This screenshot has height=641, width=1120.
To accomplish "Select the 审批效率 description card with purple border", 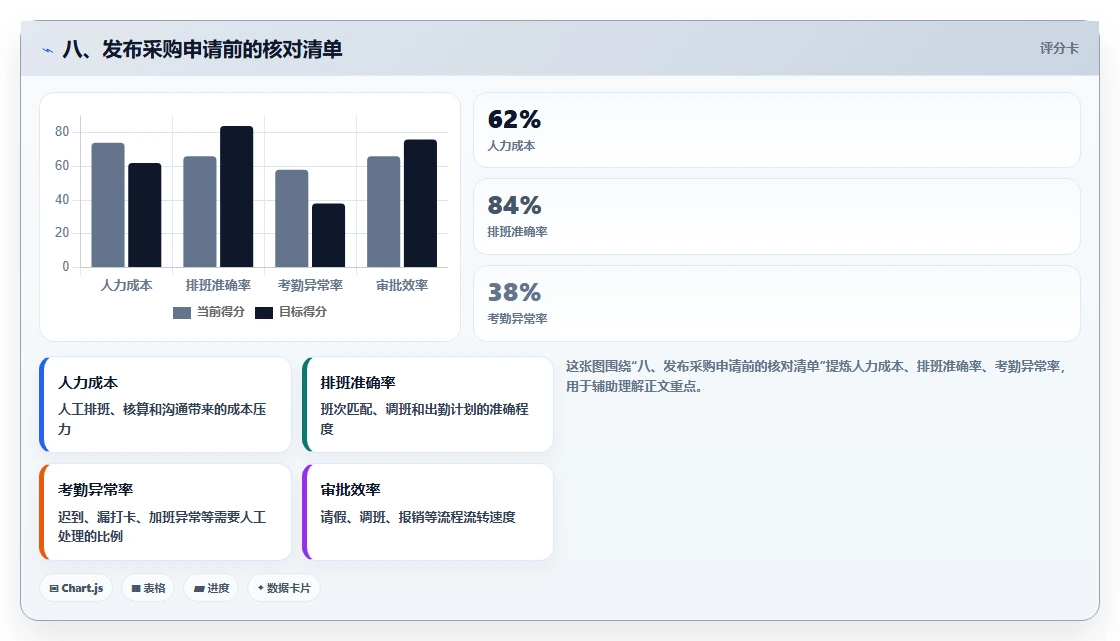I will coord(427,512).
